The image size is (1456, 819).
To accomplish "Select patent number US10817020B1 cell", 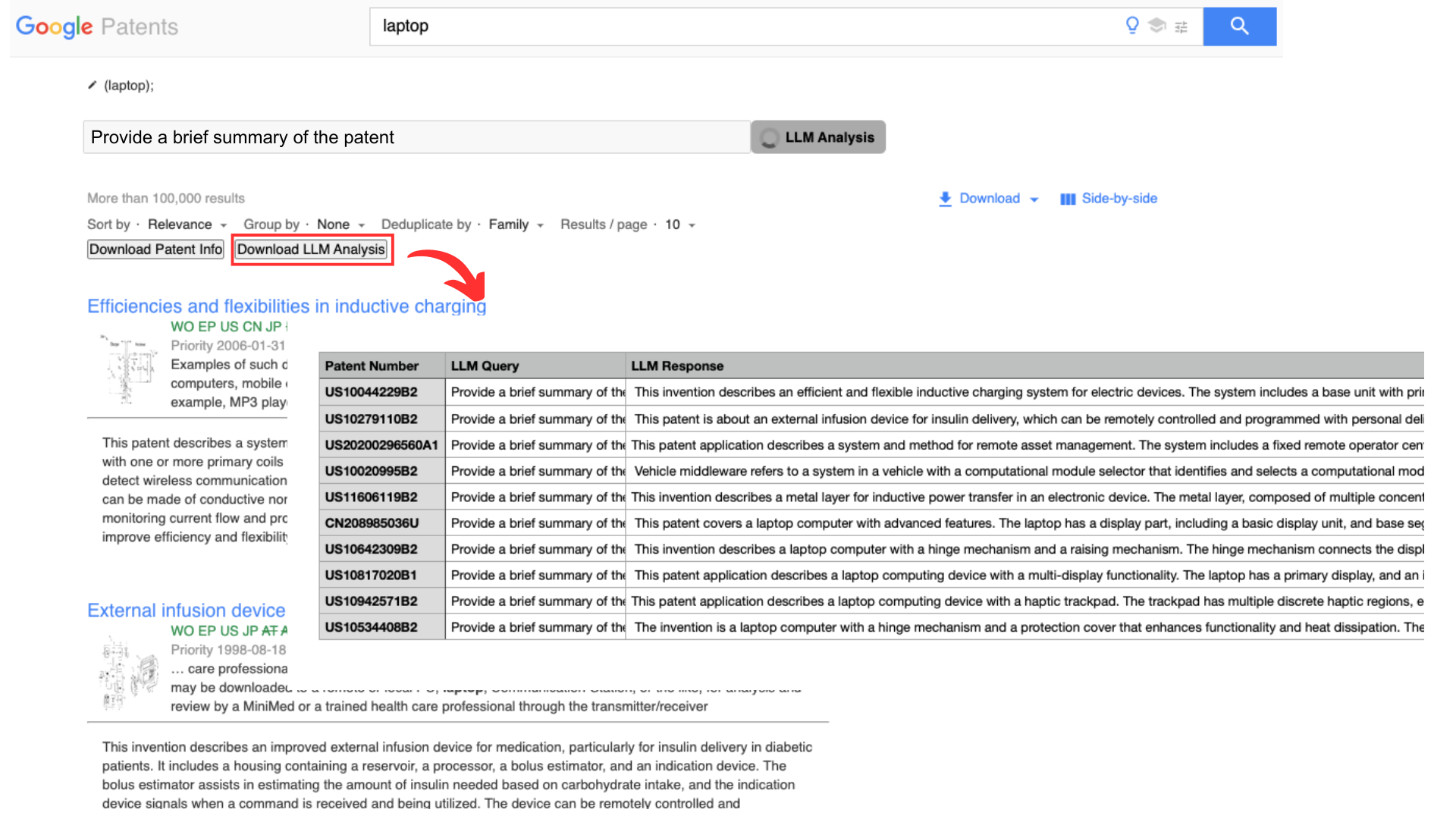I will pyautogui.click(x=382, y=575).
